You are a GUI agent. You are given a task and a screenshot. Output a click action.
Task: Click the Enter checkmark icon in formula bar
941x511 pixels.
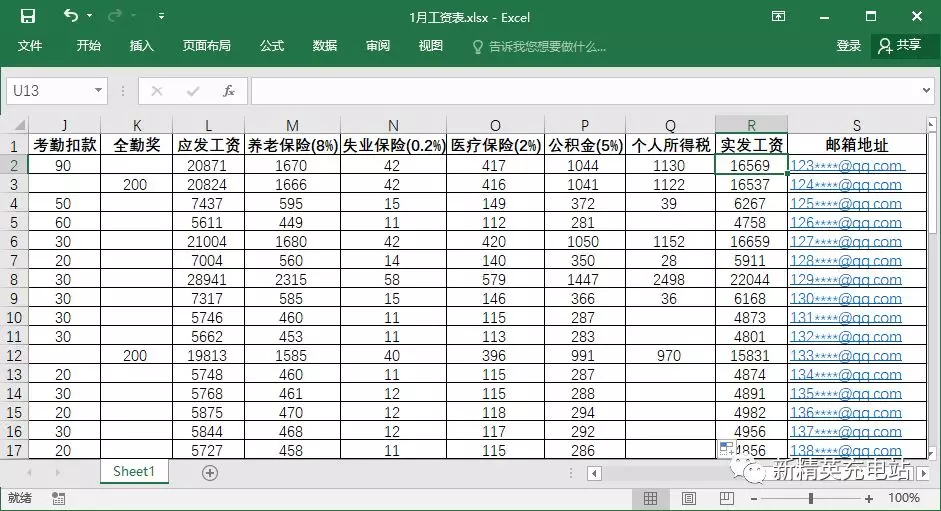coord(193,91)
